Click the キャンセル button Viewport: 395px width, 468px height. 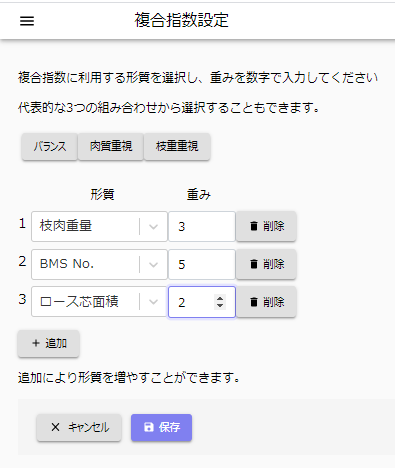[x=79, y=427]
